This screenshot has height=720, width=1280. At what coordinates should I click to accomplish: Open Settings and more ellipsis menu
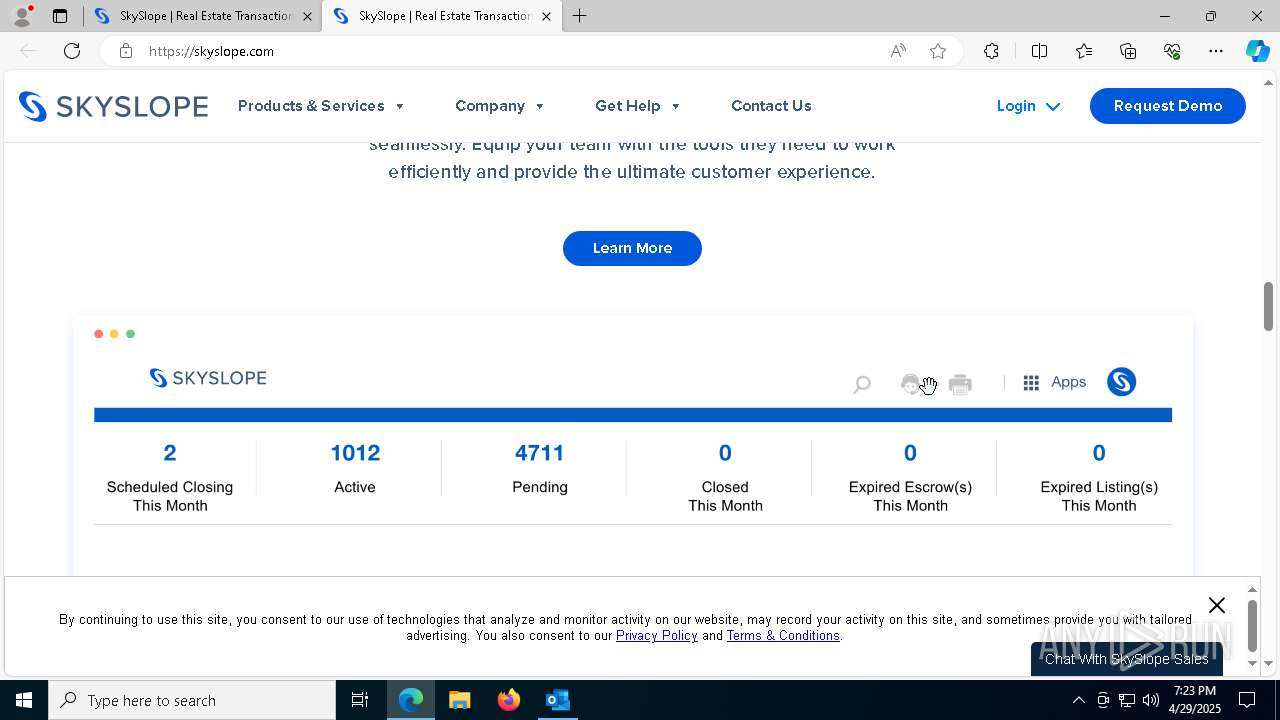(x=1216, y=51)
